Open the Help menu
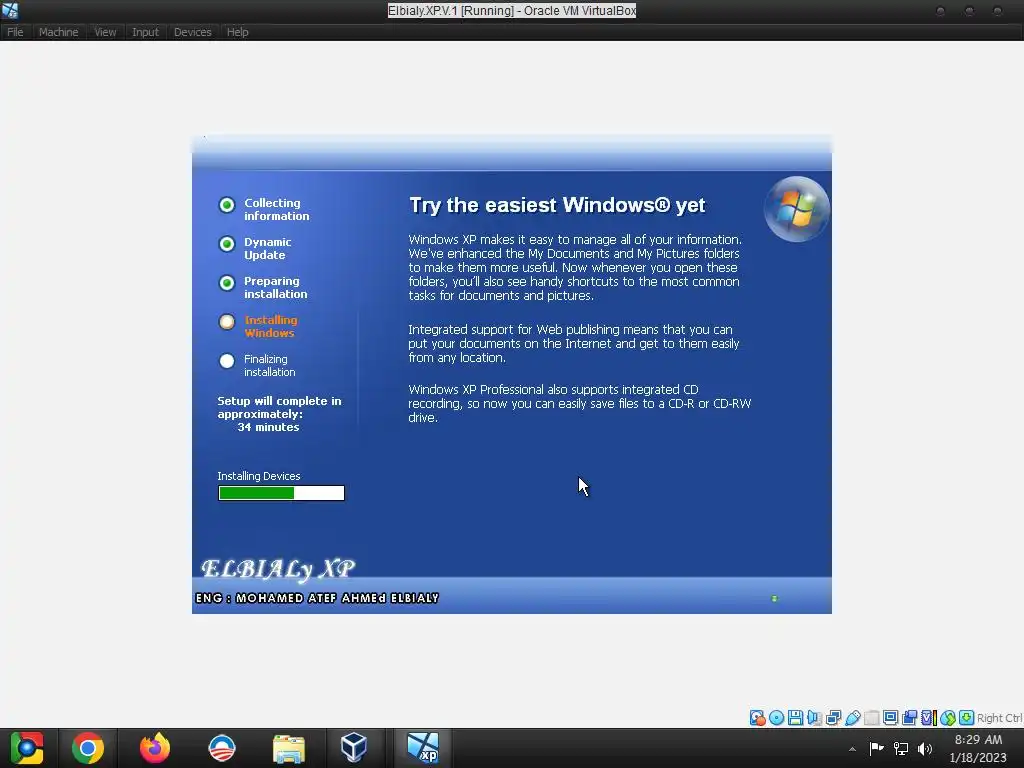The width and height of the screenshot is (1024, 768). tap(238, 32)
